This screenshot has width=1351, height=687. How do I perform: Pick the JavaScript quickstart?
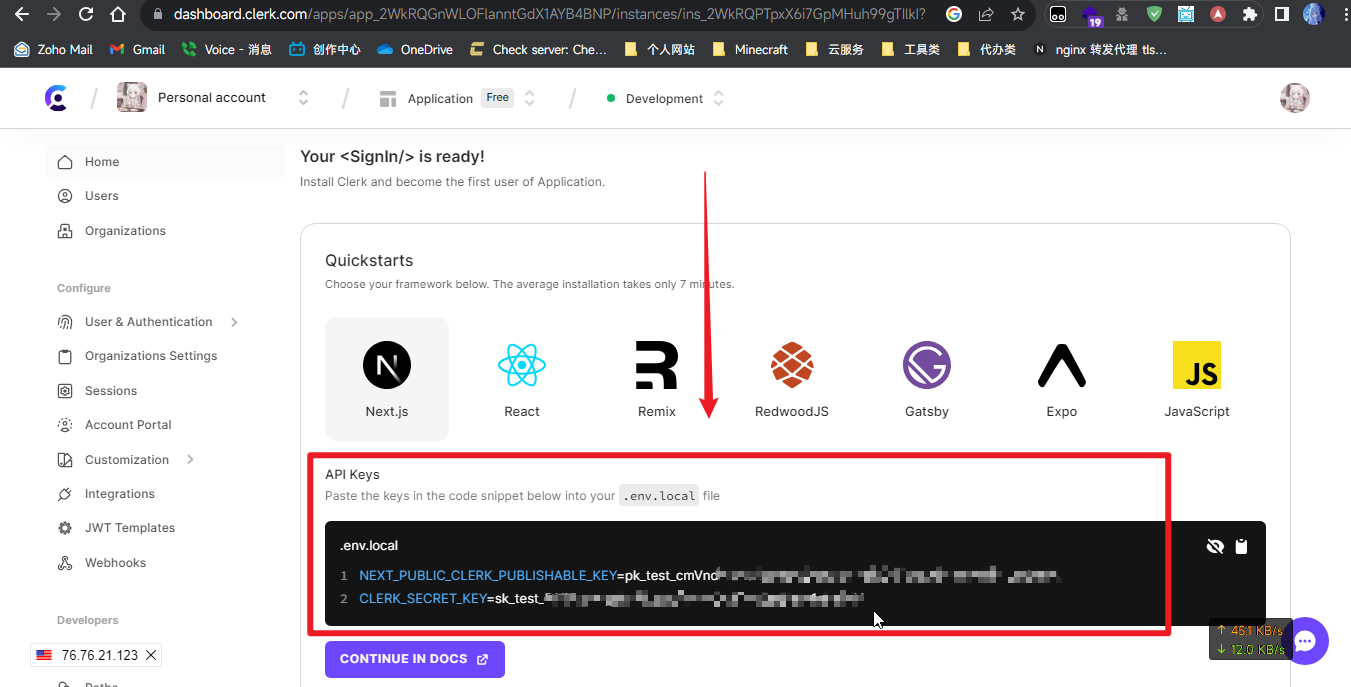point(1197,379)
